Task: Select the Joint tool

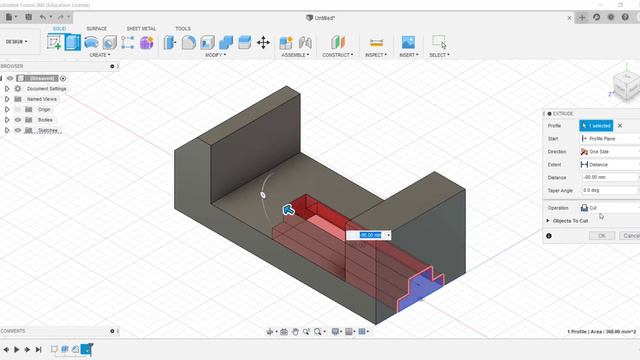Action: click(305, 42)
